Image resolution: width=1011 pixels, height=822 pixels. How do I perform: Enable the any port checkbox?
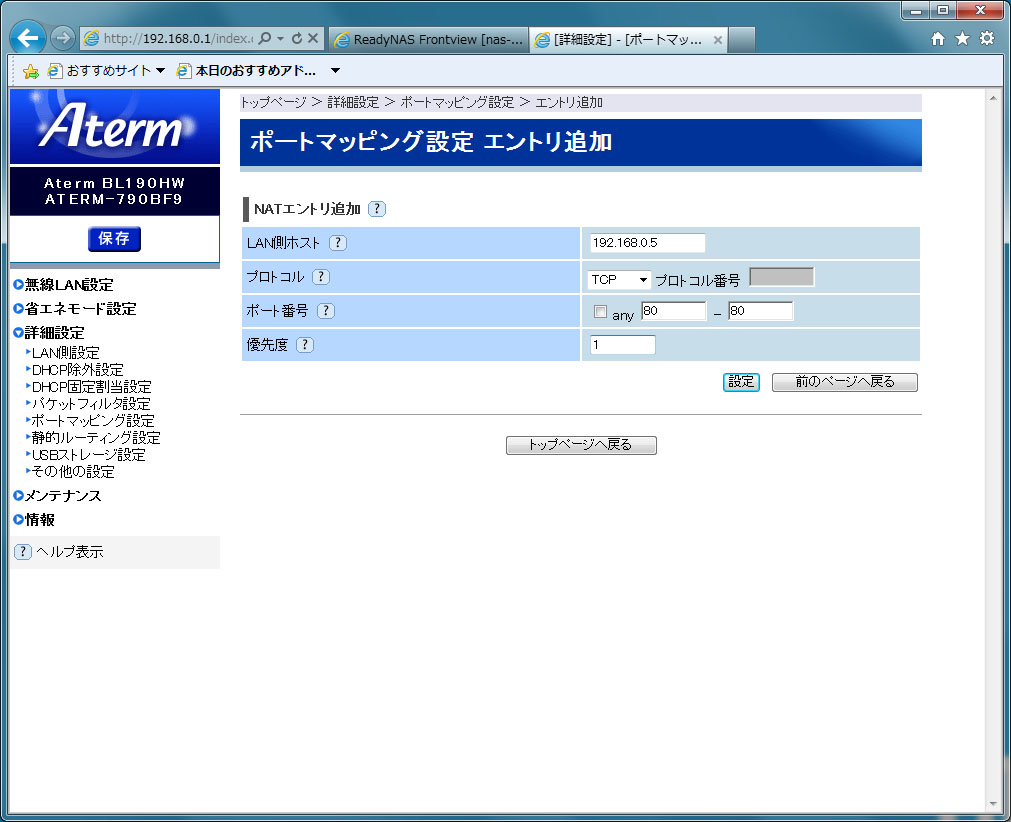(600, 312)
